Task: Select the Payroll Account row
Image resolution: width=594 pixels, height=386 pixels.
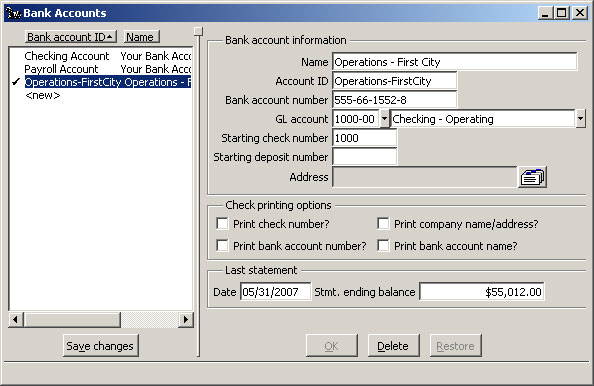Action: tap(108, 69)
